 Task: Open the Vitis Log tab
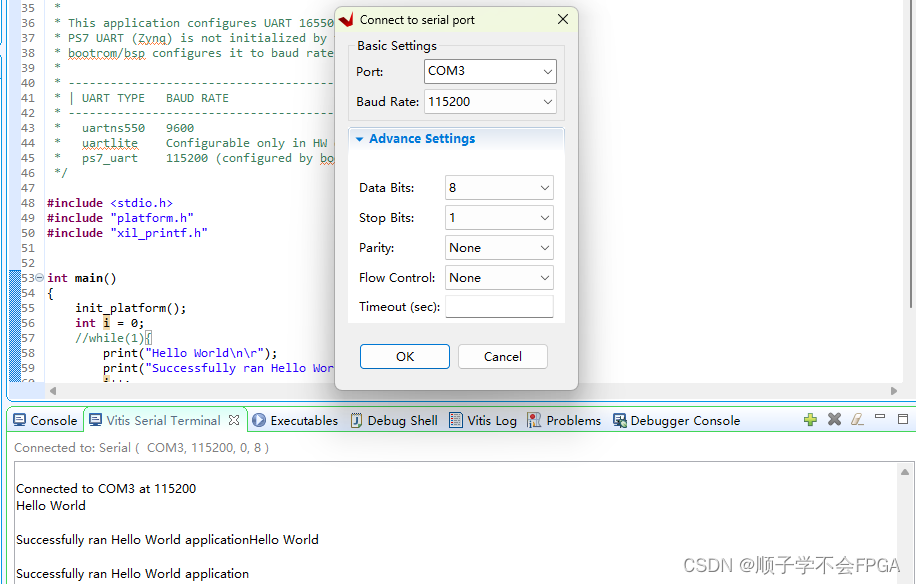(483, 420)
